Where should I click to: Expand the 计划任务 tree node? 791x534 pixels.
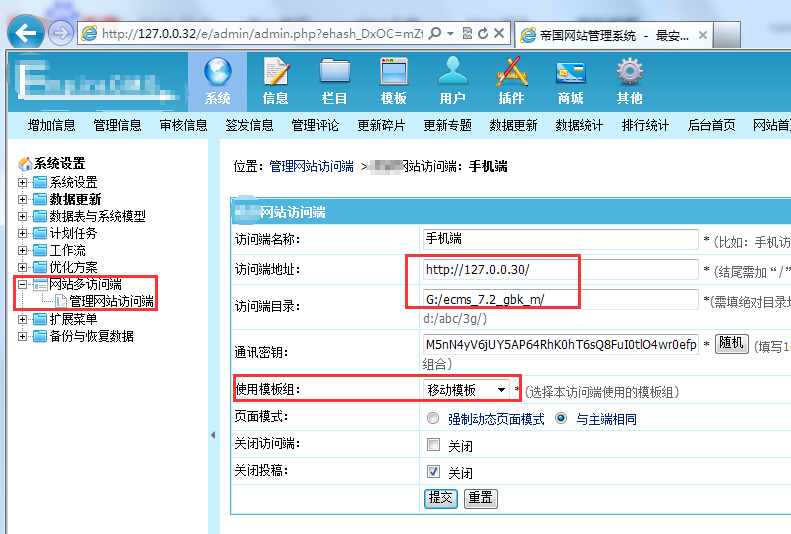pos(22,233)
